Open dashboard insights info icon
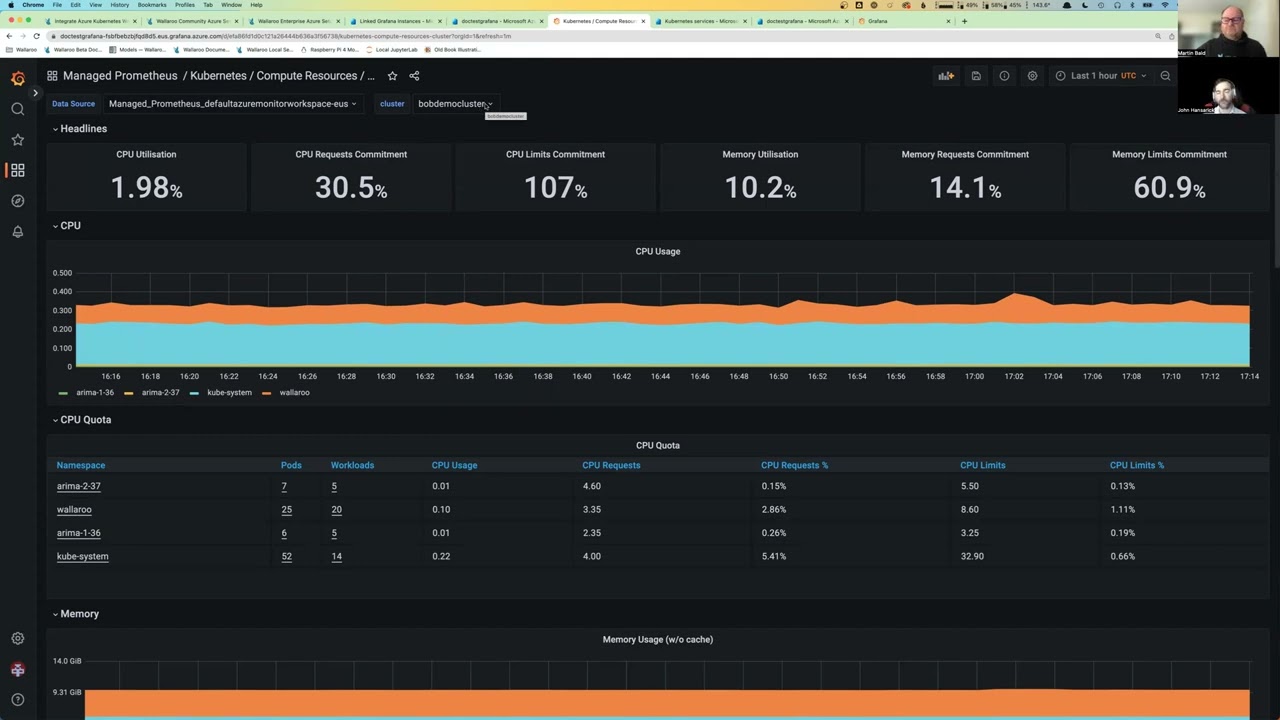Viewport: 1280px width, 720px height. click(1004, 76)
